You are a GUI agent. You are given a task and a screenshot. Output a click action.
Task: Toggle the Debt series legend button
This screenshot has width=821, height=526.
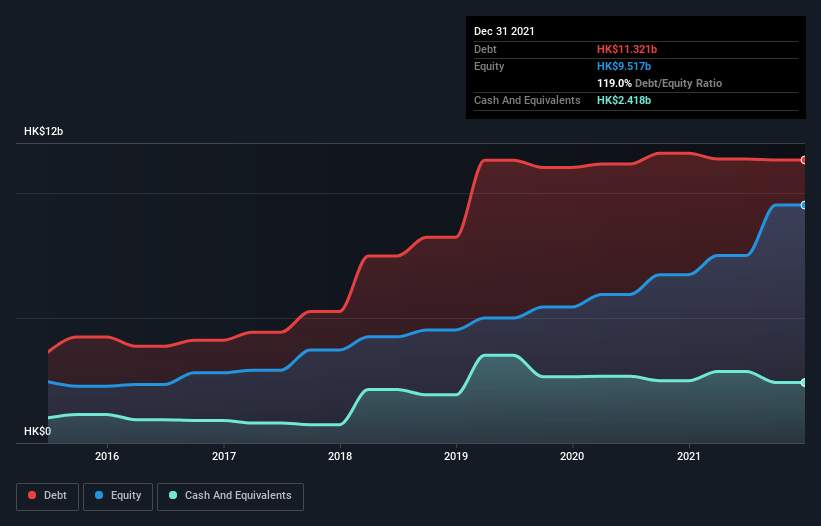click(x=48, y=497)
